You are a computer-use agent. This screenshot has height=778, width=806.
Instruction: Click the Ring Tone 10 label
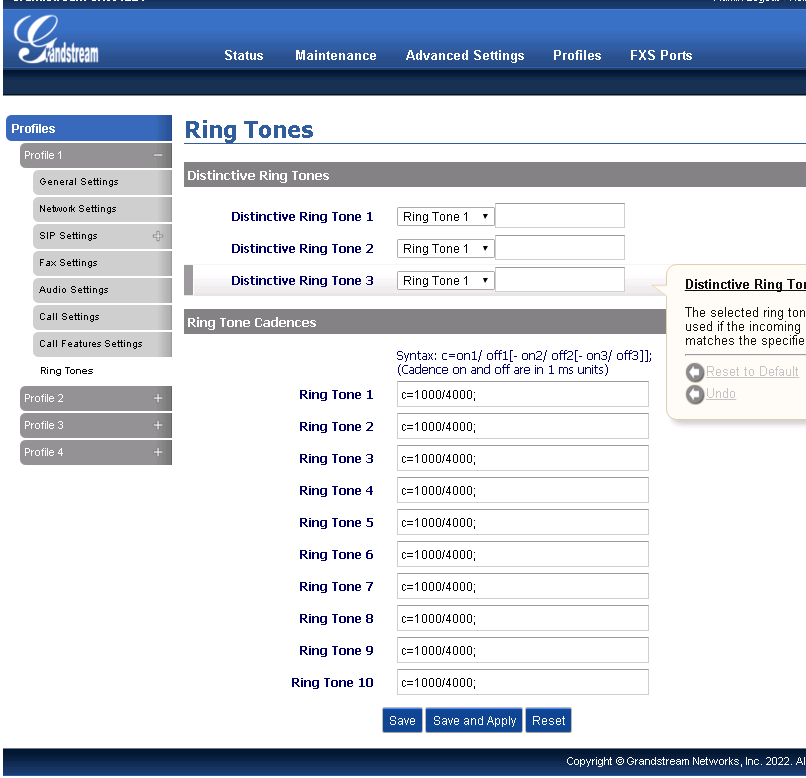(x=332, y=682)
